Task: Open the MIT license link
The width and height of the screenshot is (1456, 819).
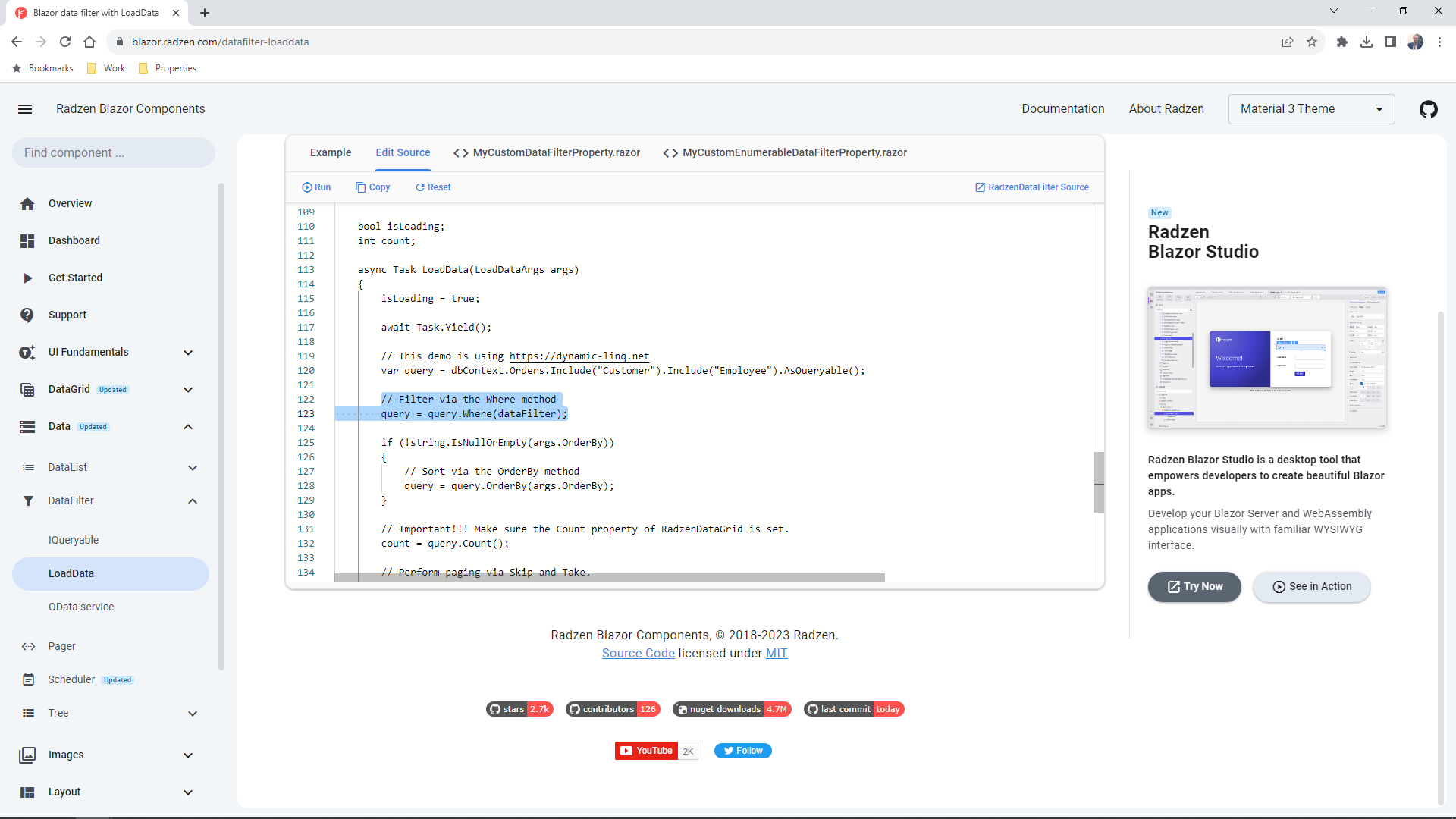Action: click(777, 653)
